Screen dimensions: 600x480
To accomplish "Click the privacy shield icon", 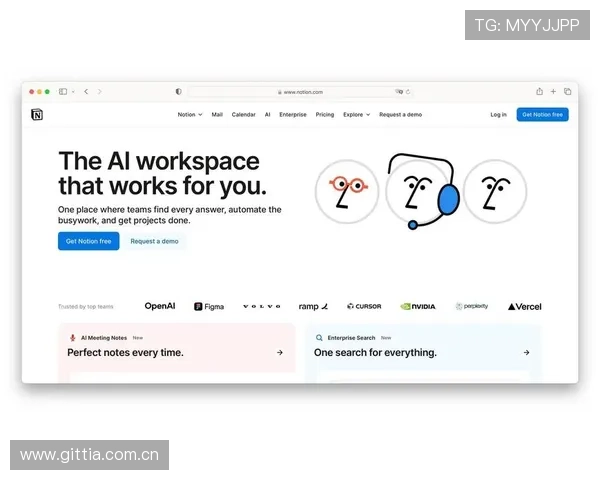I will [179, 91].
